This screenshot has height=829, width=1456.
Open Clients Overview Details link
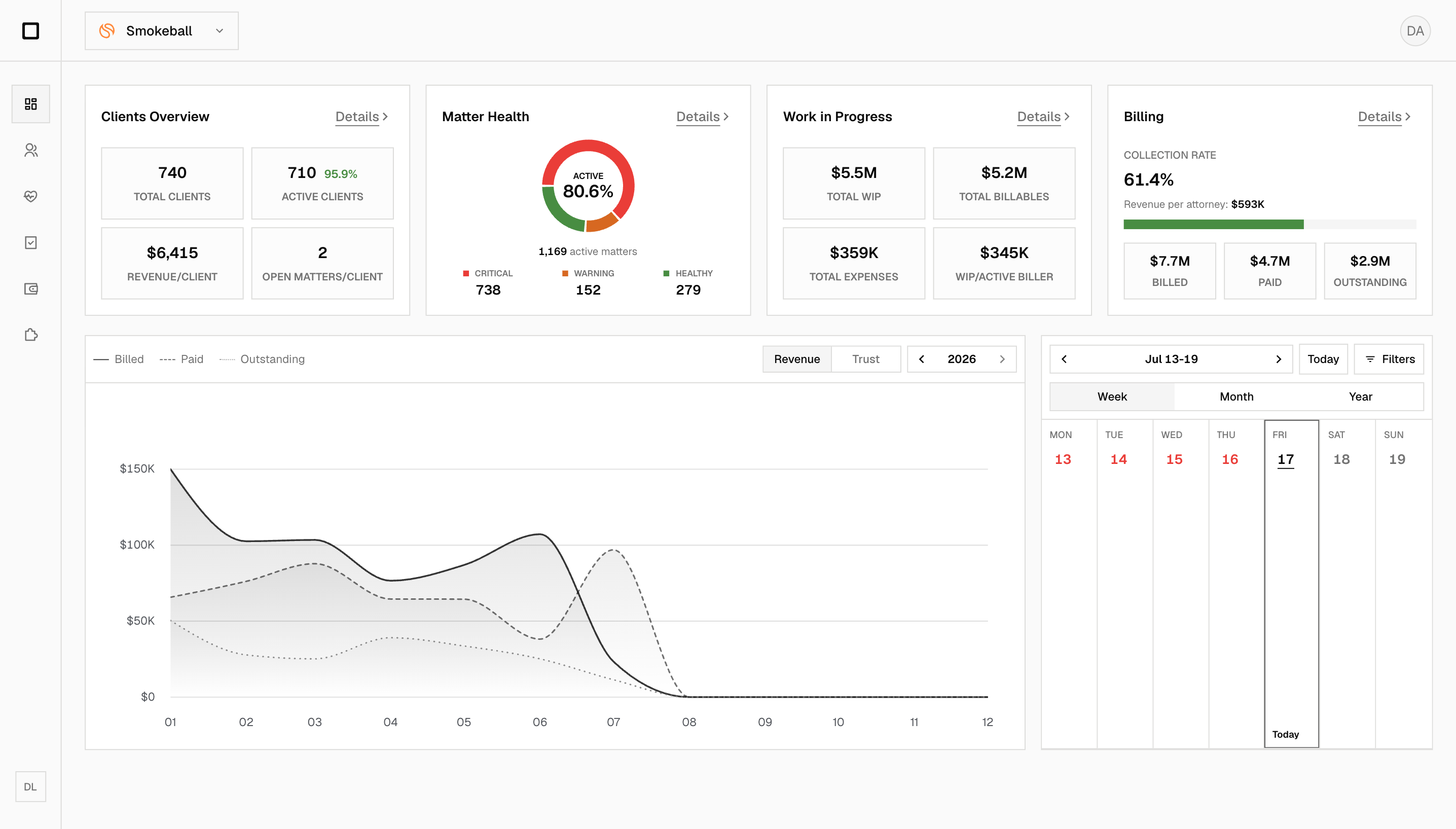tap(361, 117)
